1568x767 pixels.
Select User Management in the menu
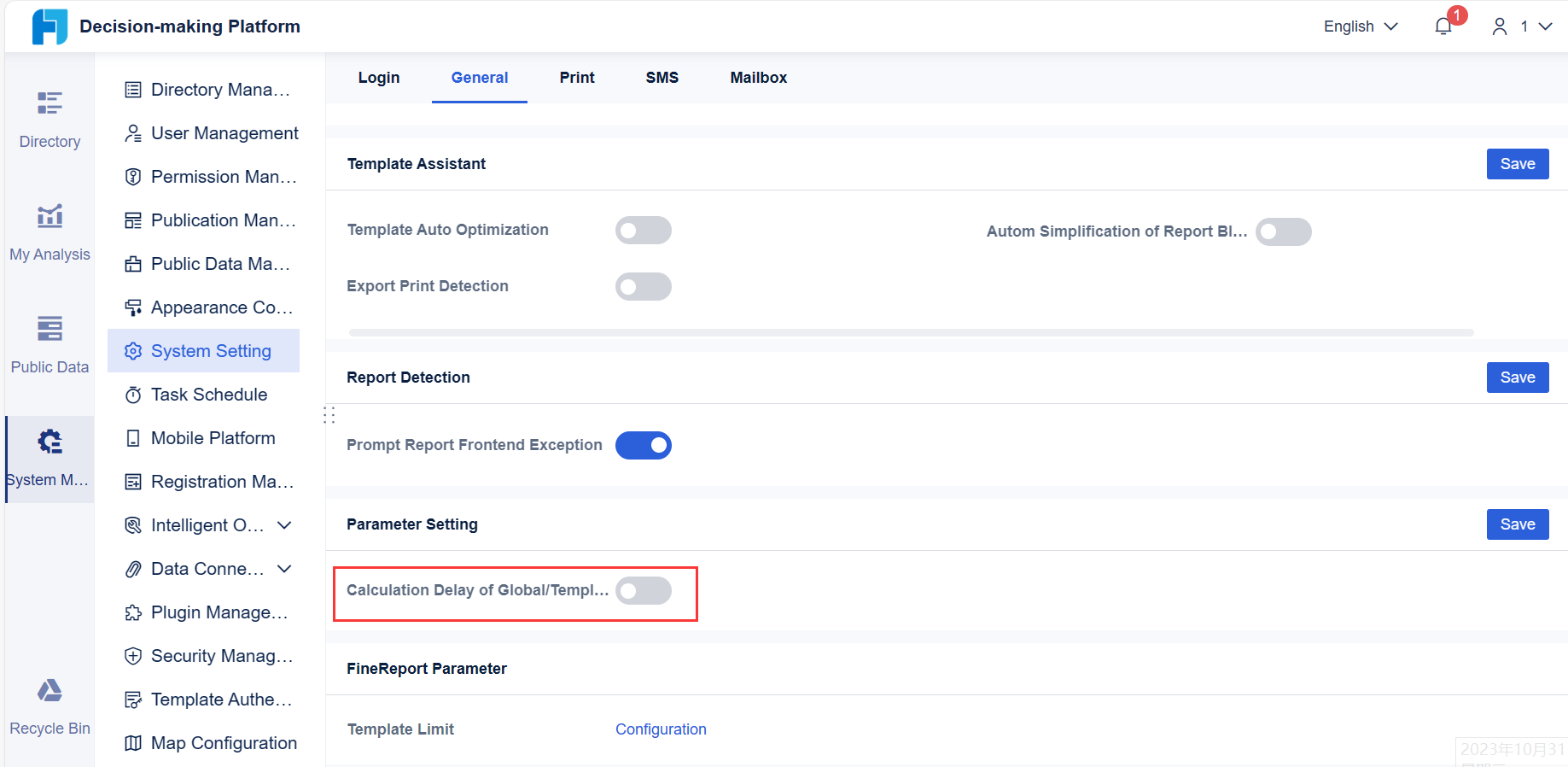[224, 133]
